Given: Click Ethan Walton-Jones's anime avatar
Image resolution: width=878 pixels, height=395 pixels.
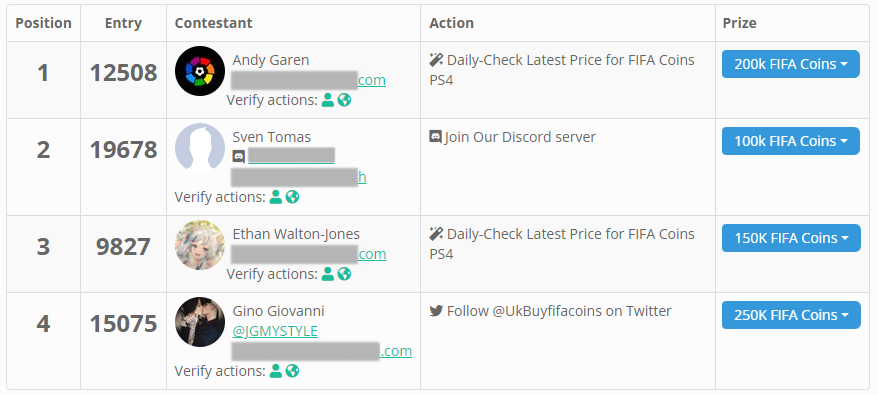Looking at the screenshot, I should (200, 245).
